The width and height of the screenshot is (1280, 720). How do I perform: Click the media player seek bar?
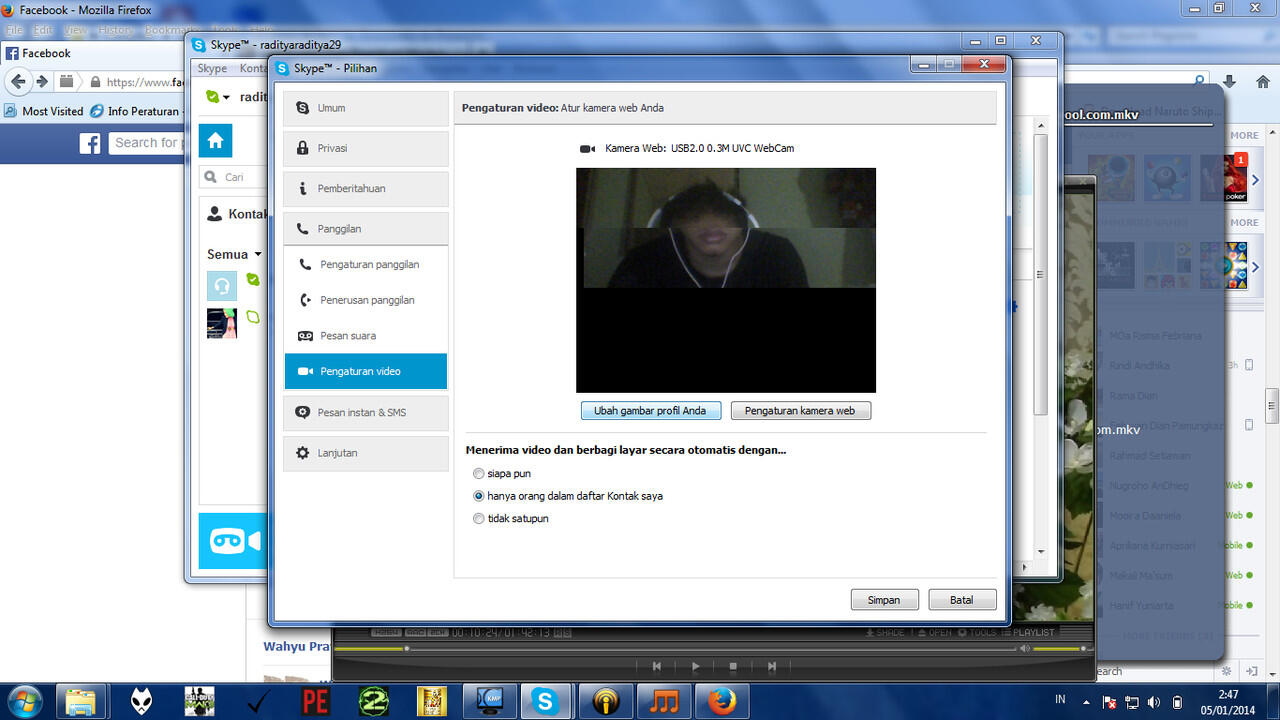pyautogui.click(x=675, y=648)
